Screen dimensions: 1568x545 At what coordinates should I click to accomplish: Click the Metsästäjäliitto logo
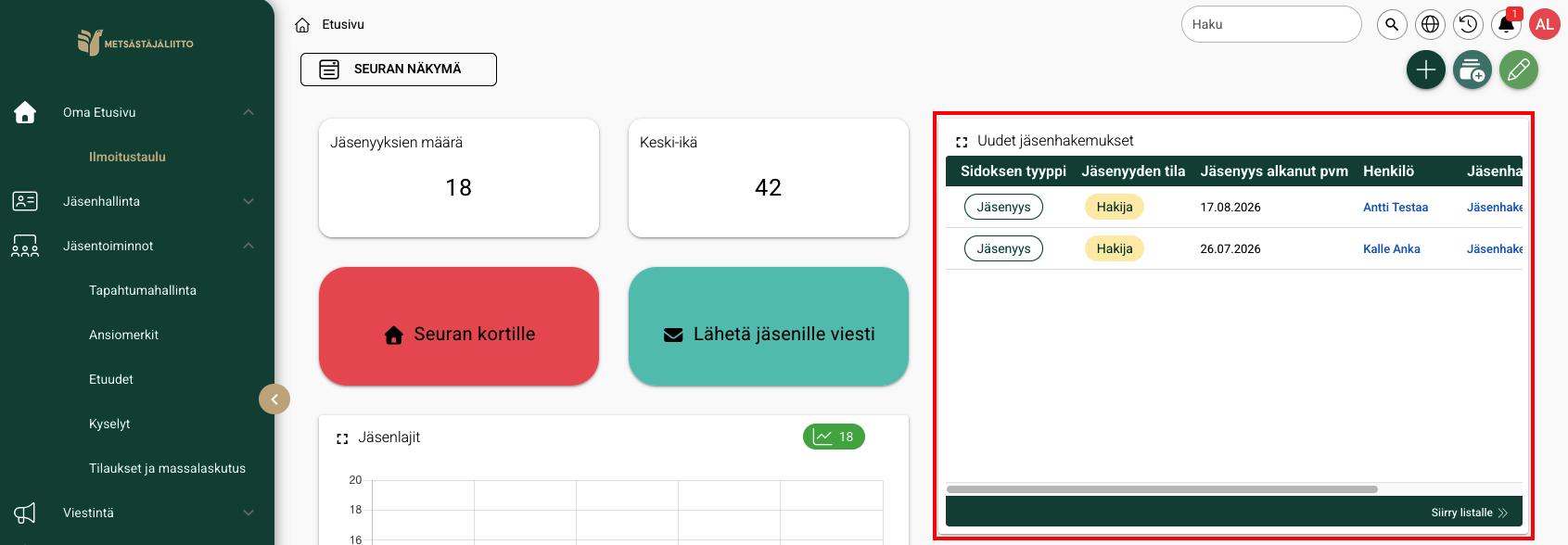pos(135,43)
